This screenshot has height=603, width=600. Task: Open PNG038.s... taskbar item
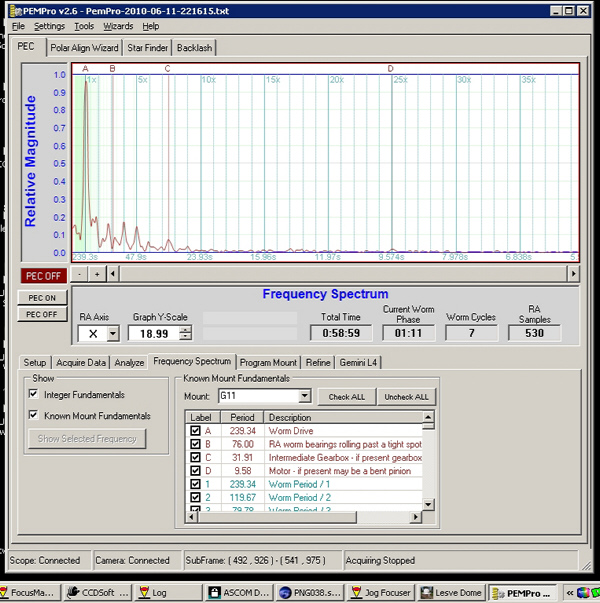point(309,593)
